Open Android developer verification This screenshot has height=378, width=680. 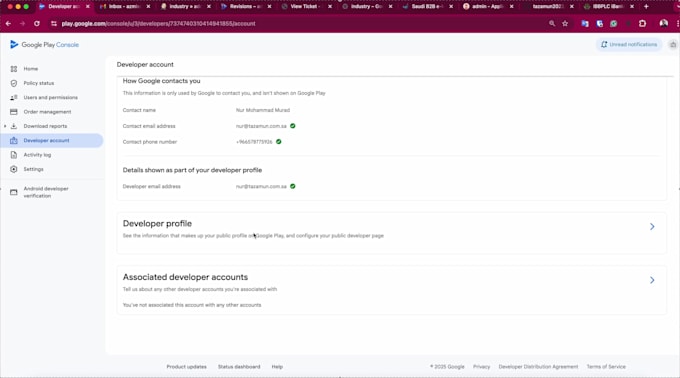click(46, 192)
